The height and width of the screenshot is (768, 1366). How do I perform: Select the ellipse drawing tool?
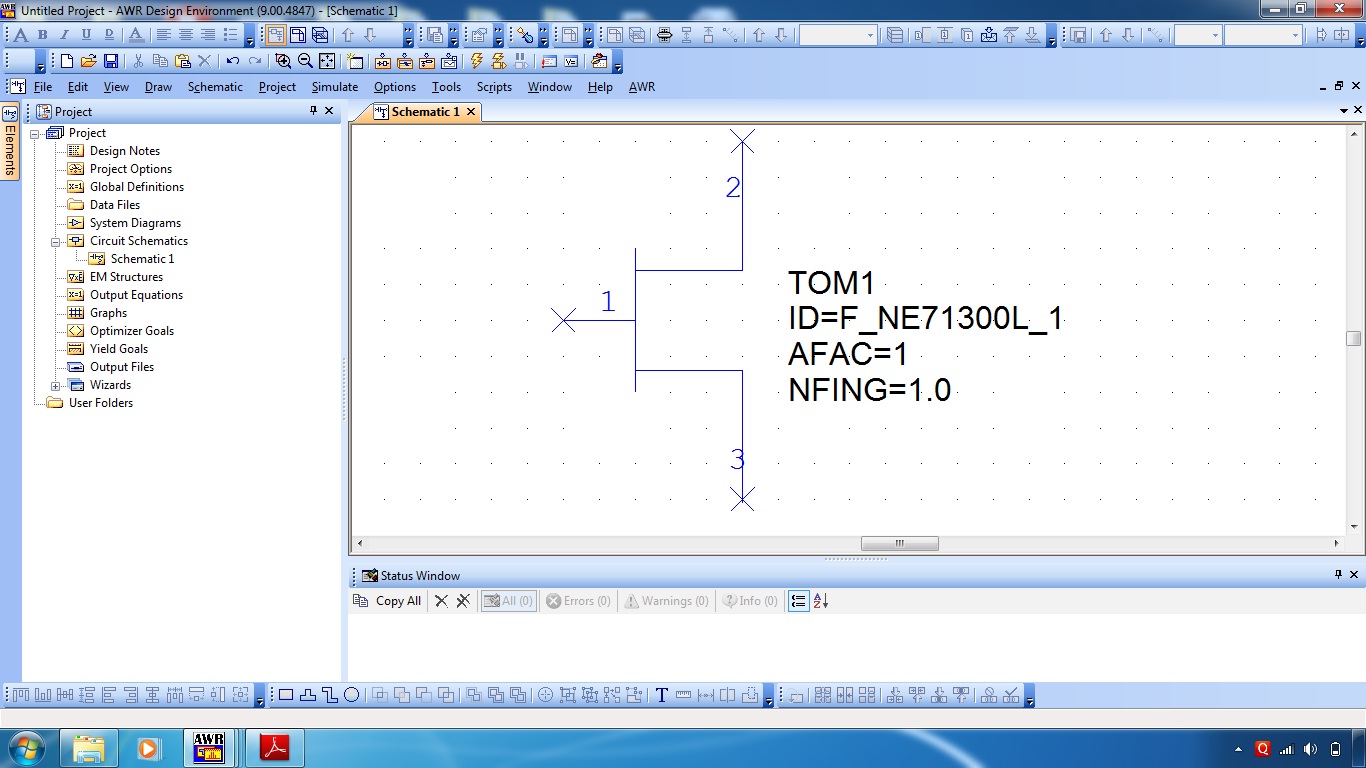352,695
